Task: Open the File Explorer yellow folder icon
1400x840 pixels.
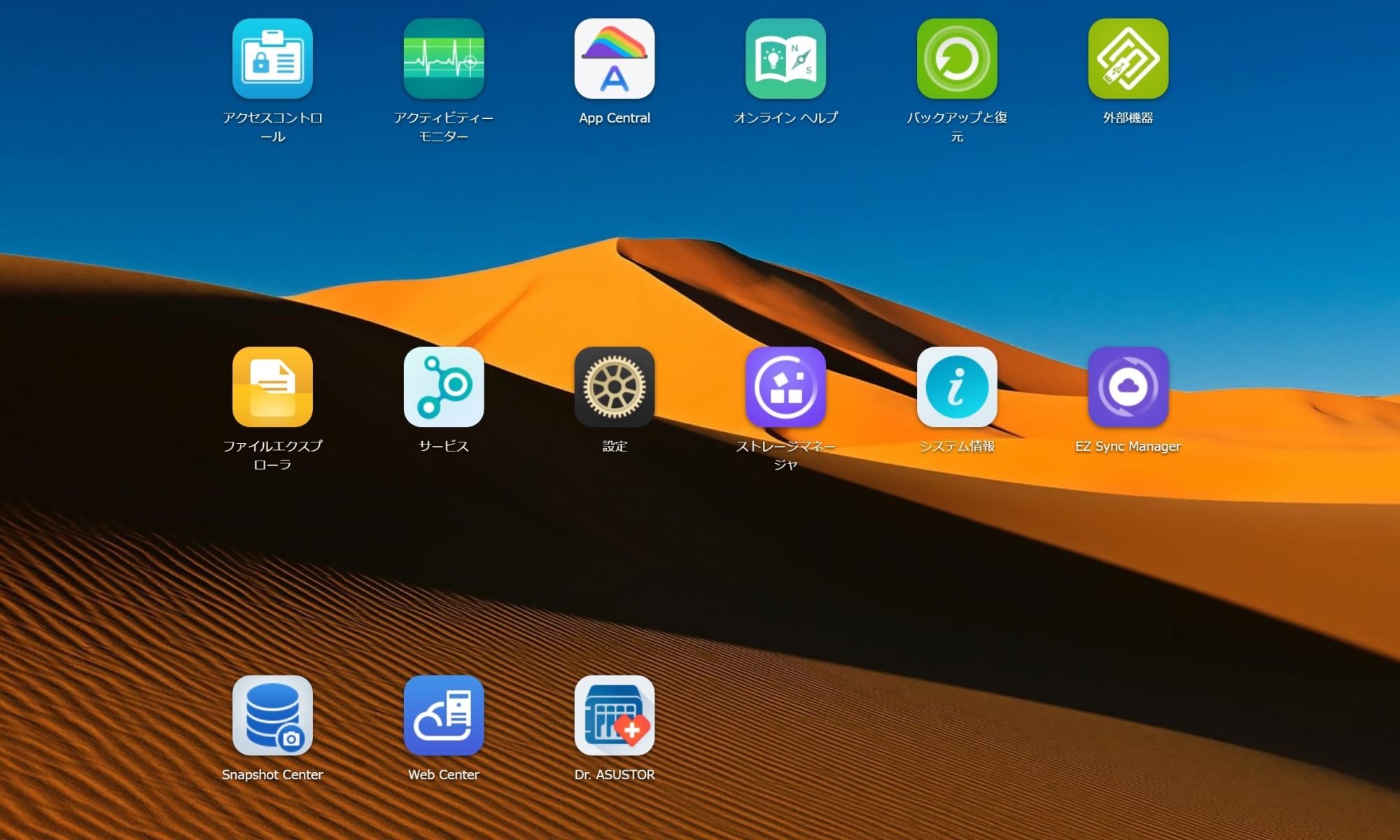Action: coord(272,387)
